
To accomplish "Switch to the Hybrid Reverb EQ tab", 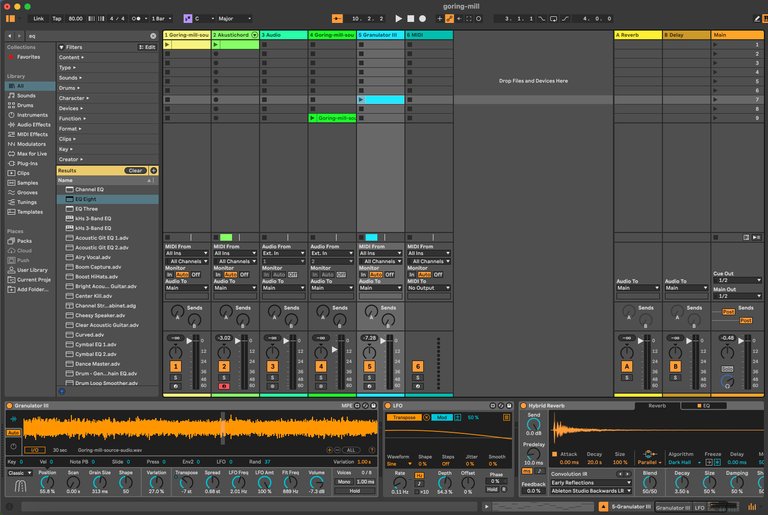I will 704,406.
